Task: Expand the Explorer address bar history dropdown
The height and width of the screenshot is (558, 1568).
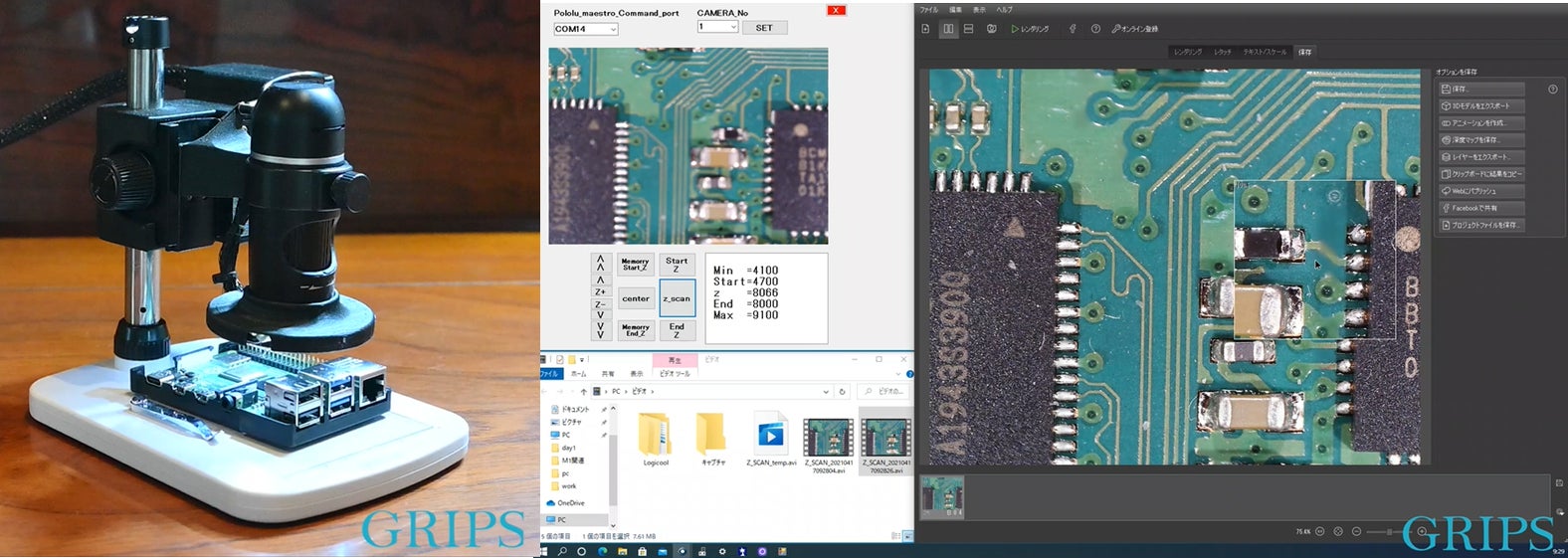Action: pos(825,392)
